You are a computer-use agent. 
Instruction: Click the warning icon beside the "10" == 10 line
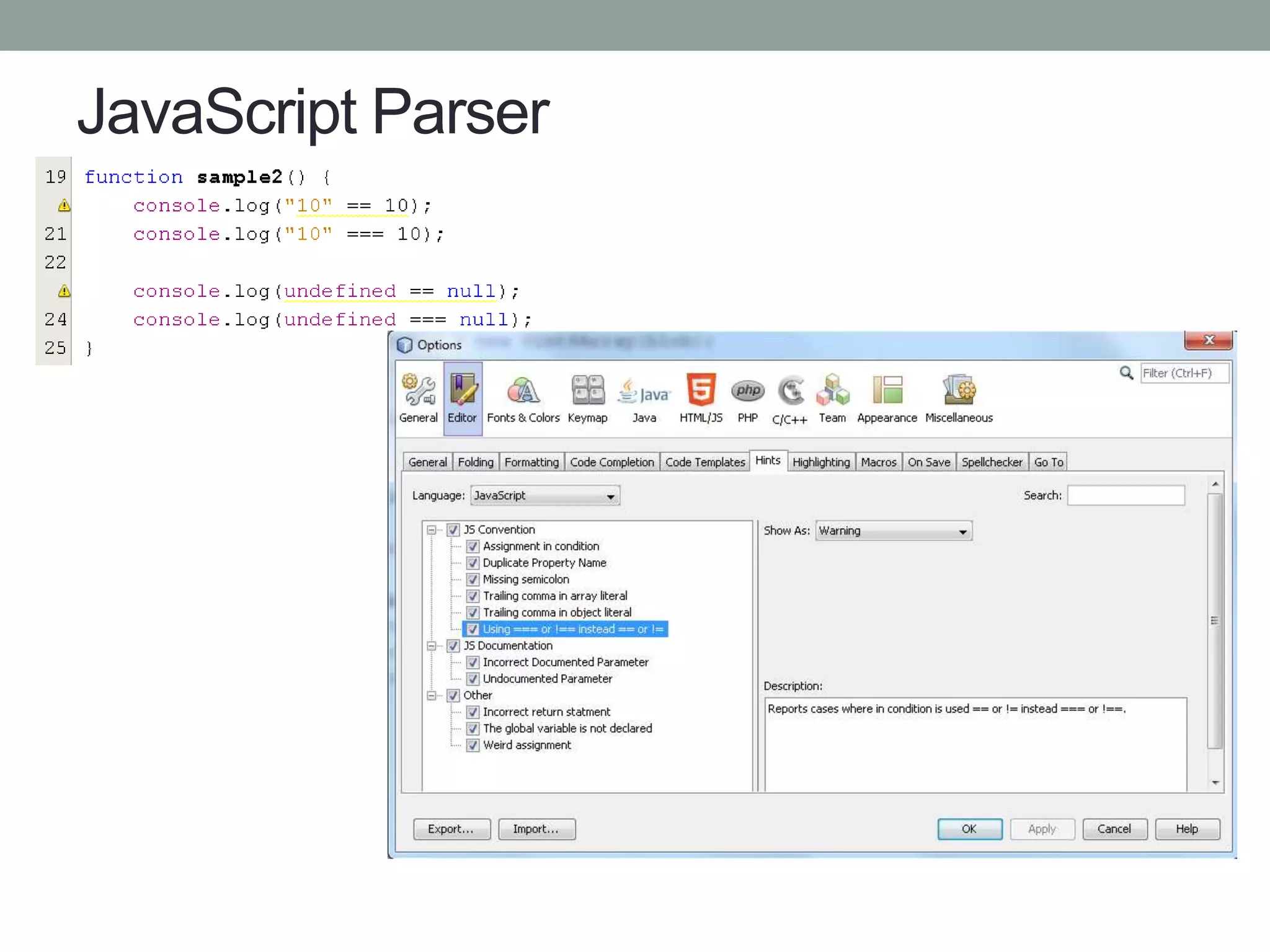[64, 205]
